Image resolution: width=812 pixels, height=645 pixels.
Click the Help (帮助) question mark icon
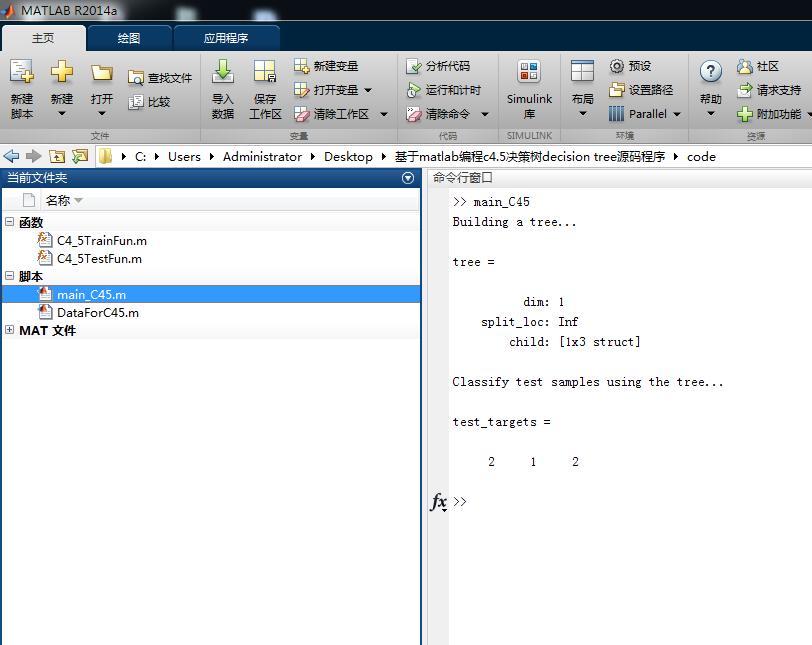point(710,71)
